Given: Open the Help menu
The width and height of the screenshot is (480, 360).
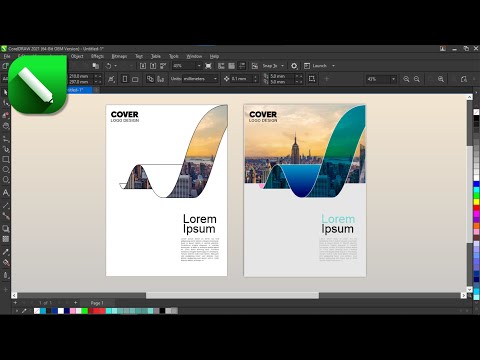Looking at the screenshot, I should [x=214, y=56].
